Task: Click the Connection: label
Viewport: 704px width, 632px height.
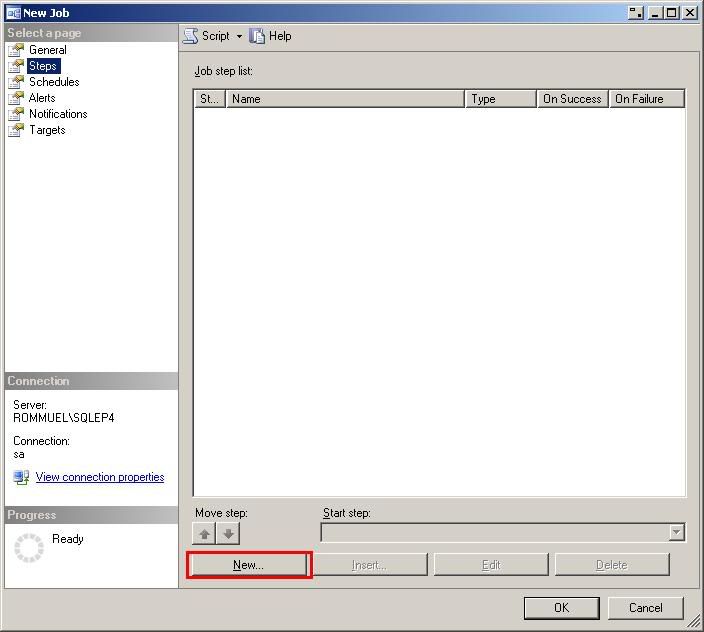Action: point(41,441)
